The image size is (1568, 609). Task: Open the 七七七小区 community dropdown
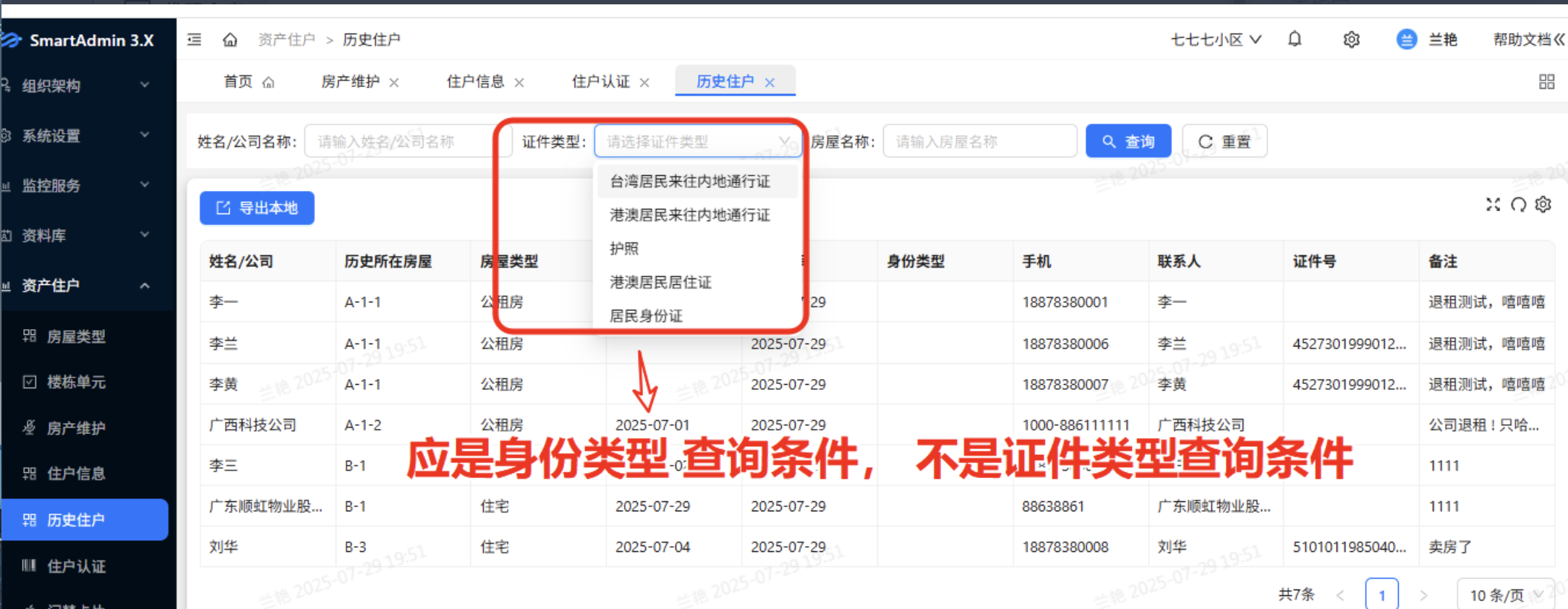pyautogui.click(x=1215, y=40)
